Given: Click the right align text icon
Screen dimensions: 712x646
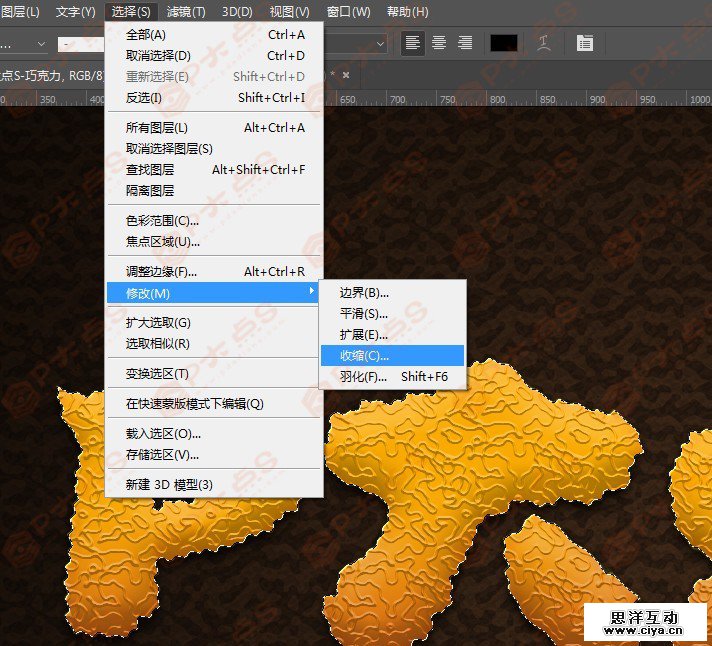Looking at the screenshot, I should coord(465,43).
